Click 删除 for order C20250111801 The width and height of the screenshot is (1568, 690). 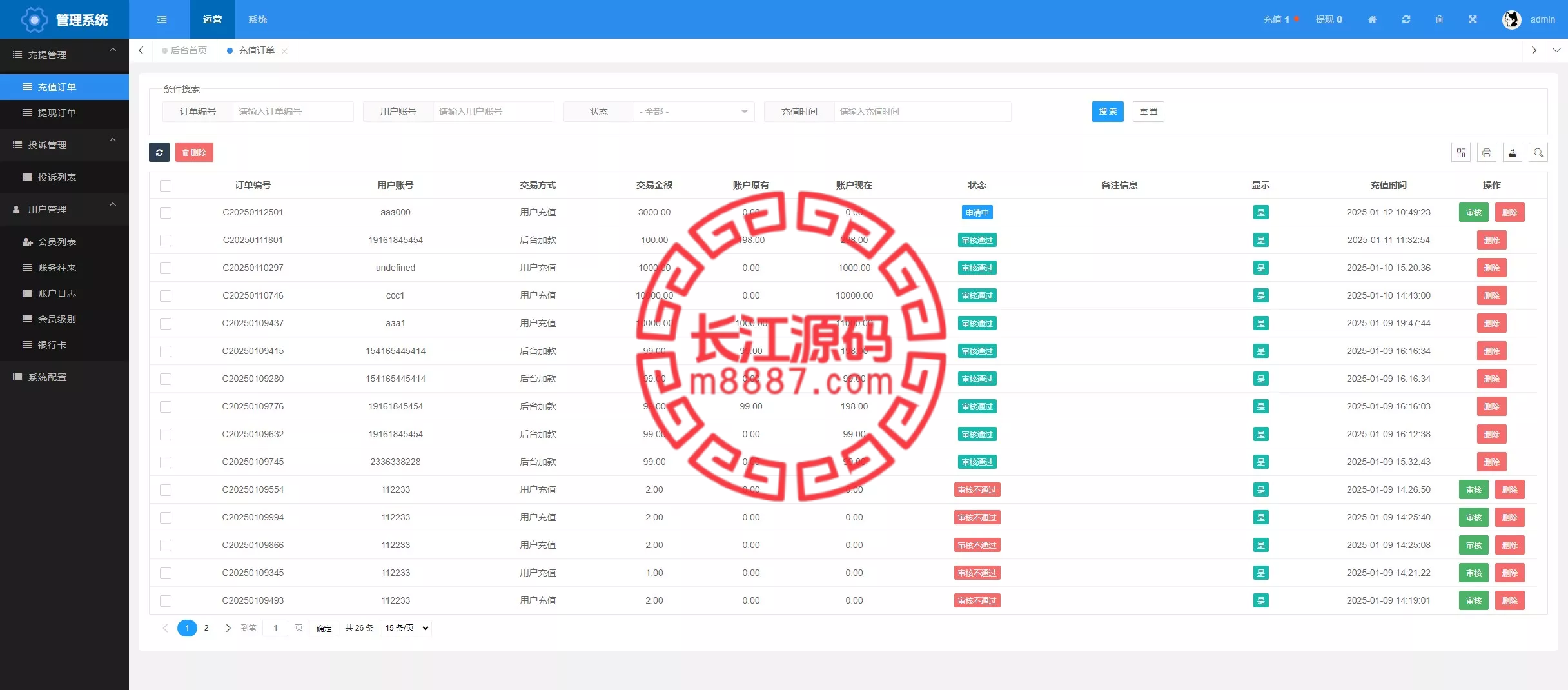tap(1492, 240)
